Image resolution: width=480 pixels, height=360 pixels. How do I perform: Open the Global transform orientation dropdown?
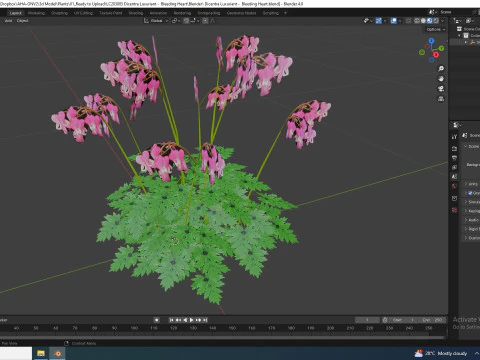coord(156,21)
